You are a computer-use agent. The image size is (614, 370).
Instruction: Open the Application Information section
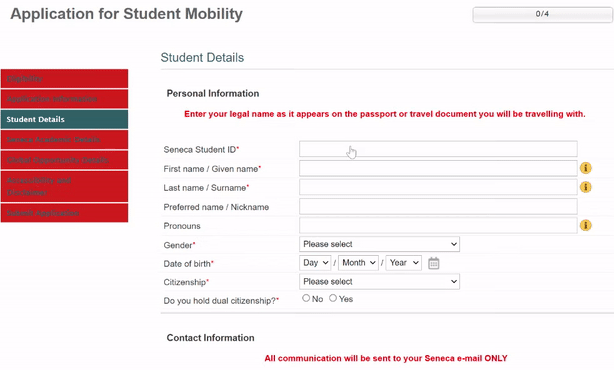[64, 99]
